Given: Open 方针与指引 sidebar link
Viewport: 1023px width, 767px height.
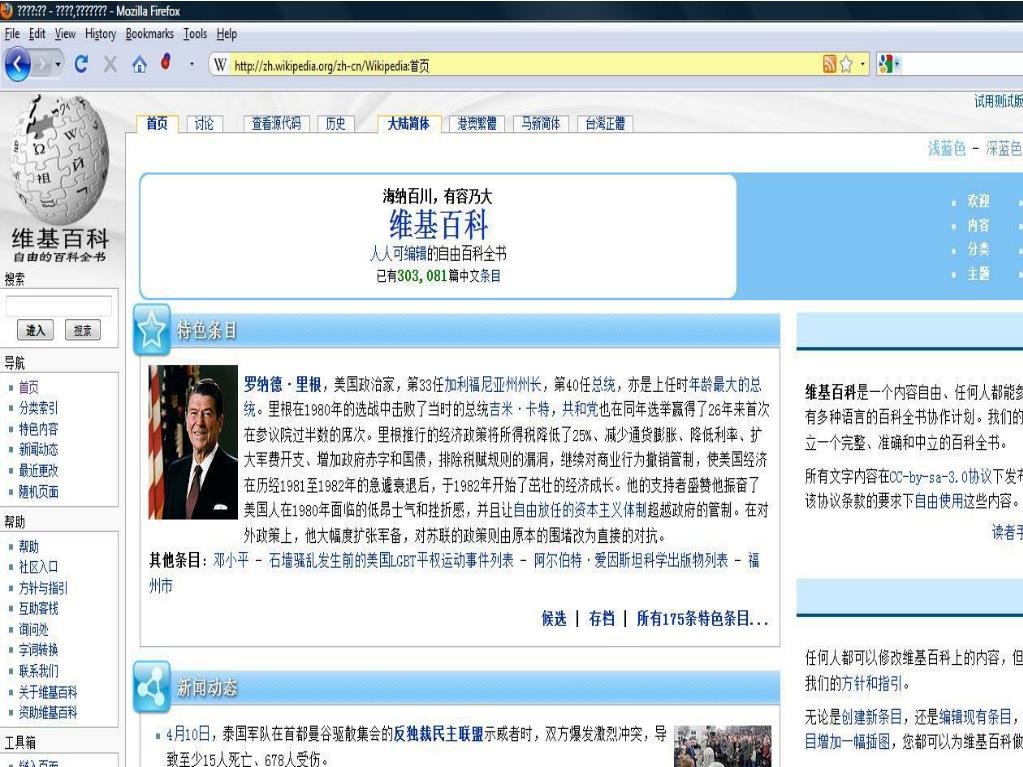Looking at the screenshot, I should pyautogui.click(x=43, y=588).
